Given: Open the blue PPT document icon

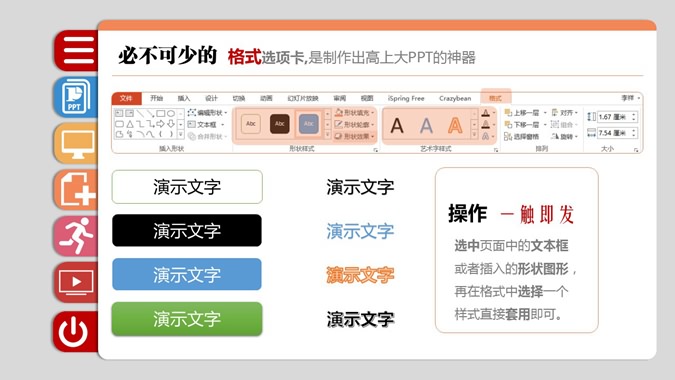Looking at the screenshot, I should 77,97.
